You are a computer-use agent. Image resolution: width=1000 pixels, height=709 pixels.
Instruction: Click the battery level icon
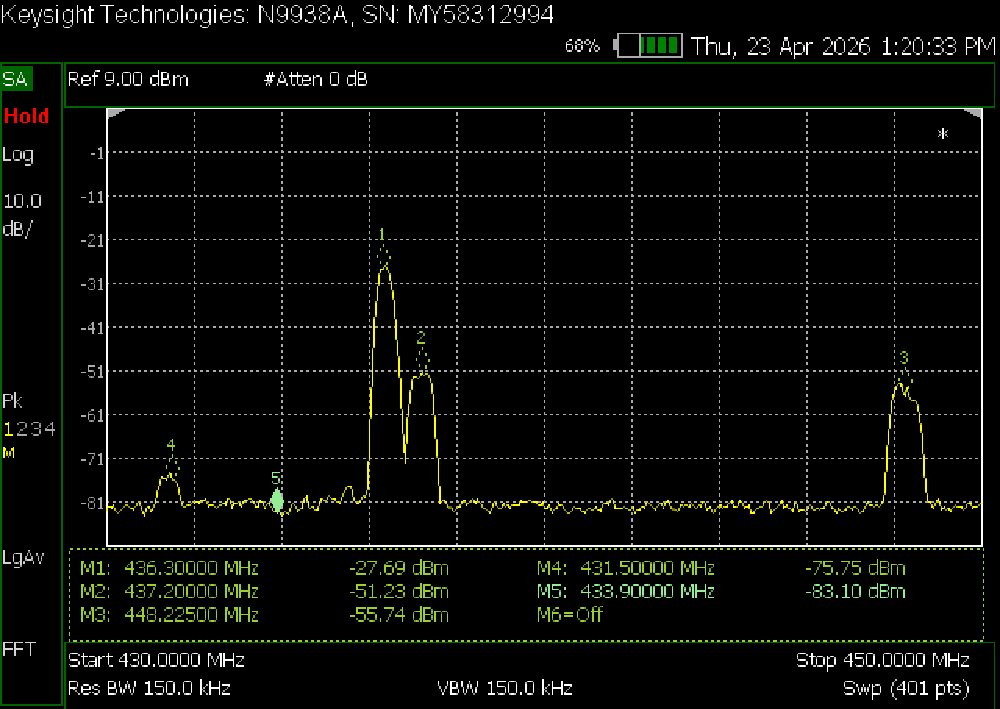649,46
